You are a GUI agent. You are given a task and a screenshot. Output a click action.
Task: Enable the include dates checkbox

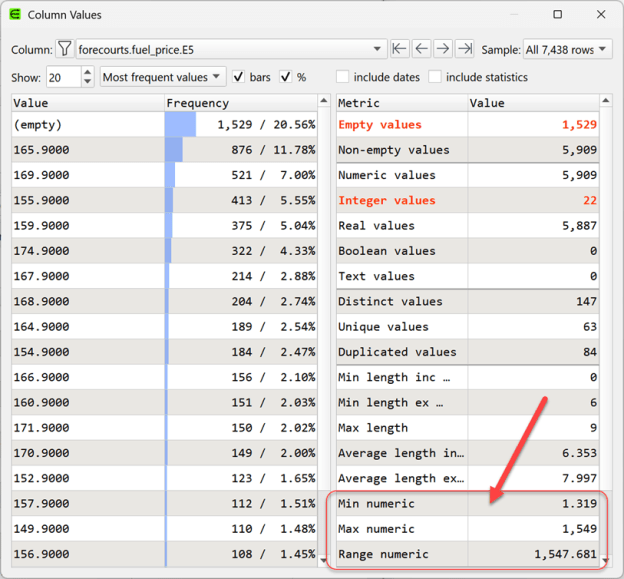pos(343,77)
